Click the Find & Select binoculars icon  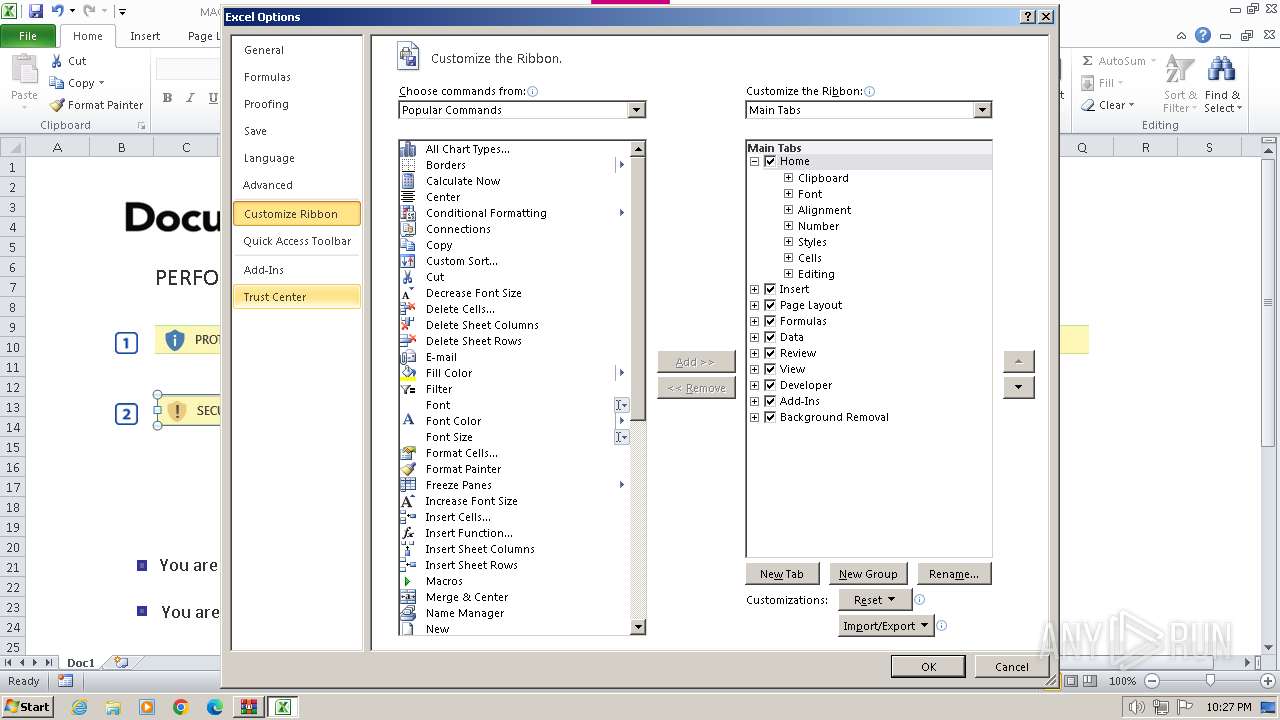(x=1221, y=70)
